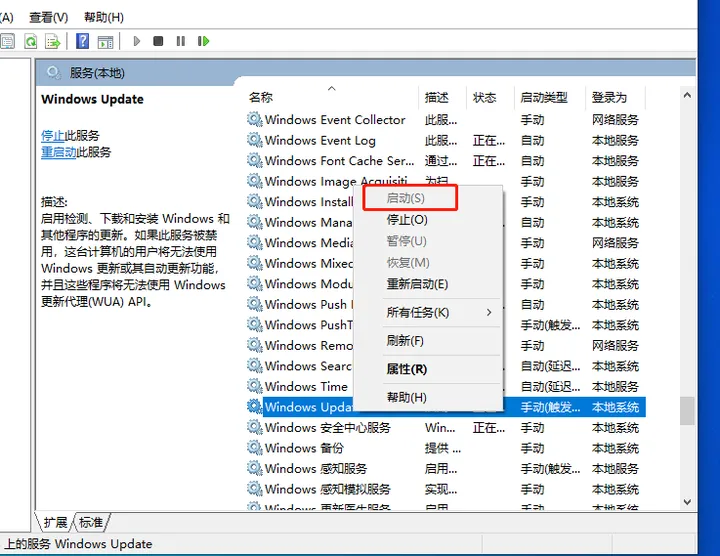The height and width of the screenshot is (556, 720).
Task: Open the 查看(V) menu
Action: coord(49,17)
